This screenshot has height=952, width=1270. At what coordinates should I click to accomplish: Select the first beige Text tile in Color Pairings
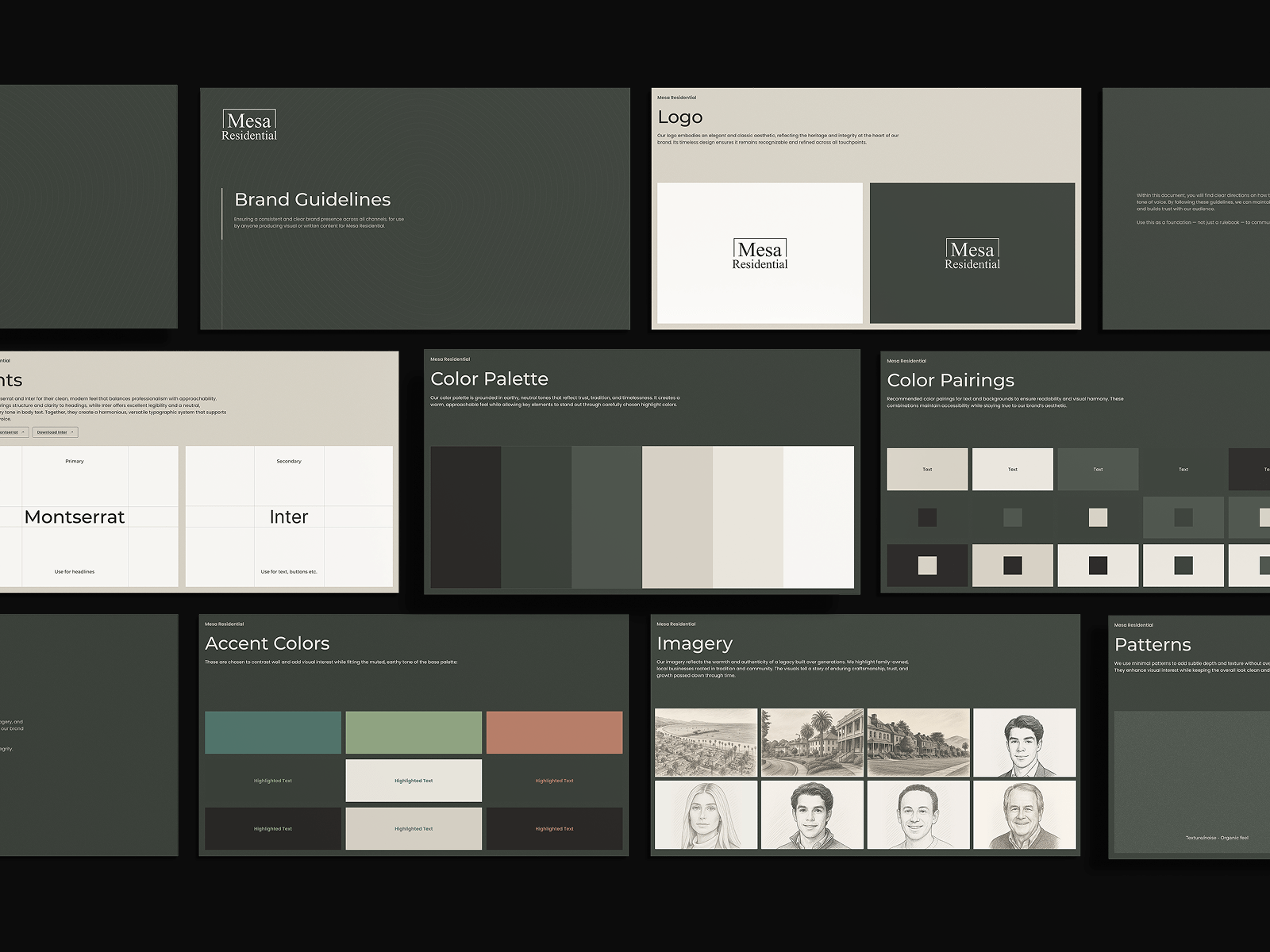pyautogui.click(x=927, y=469)
